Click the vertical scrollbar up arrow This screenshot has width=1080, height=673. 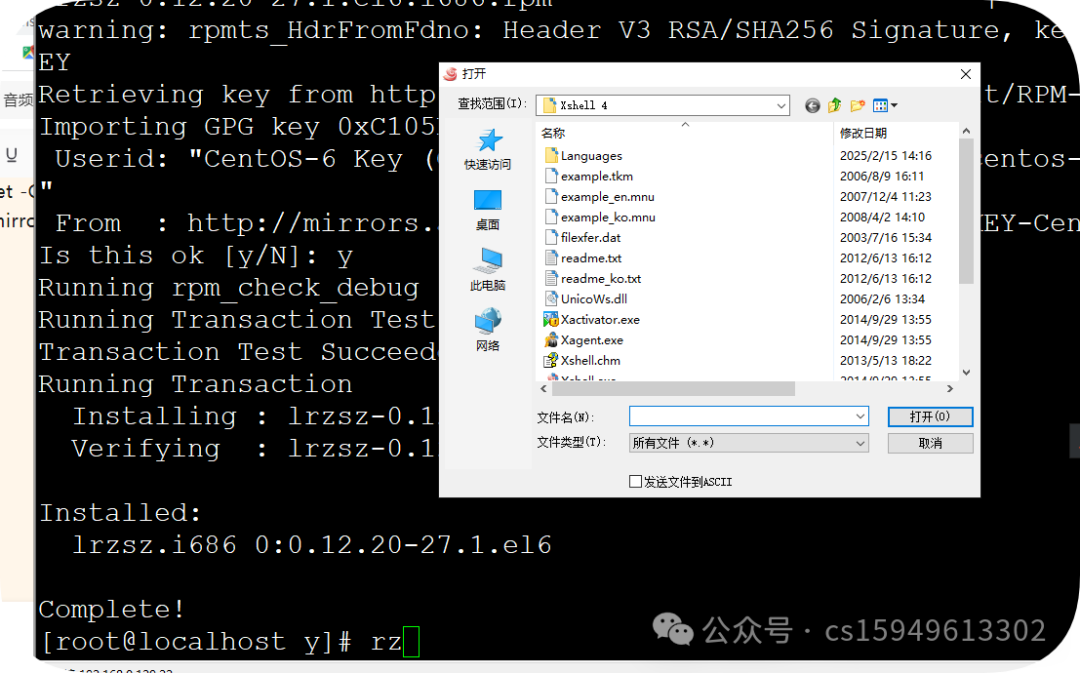click(966, 131)
